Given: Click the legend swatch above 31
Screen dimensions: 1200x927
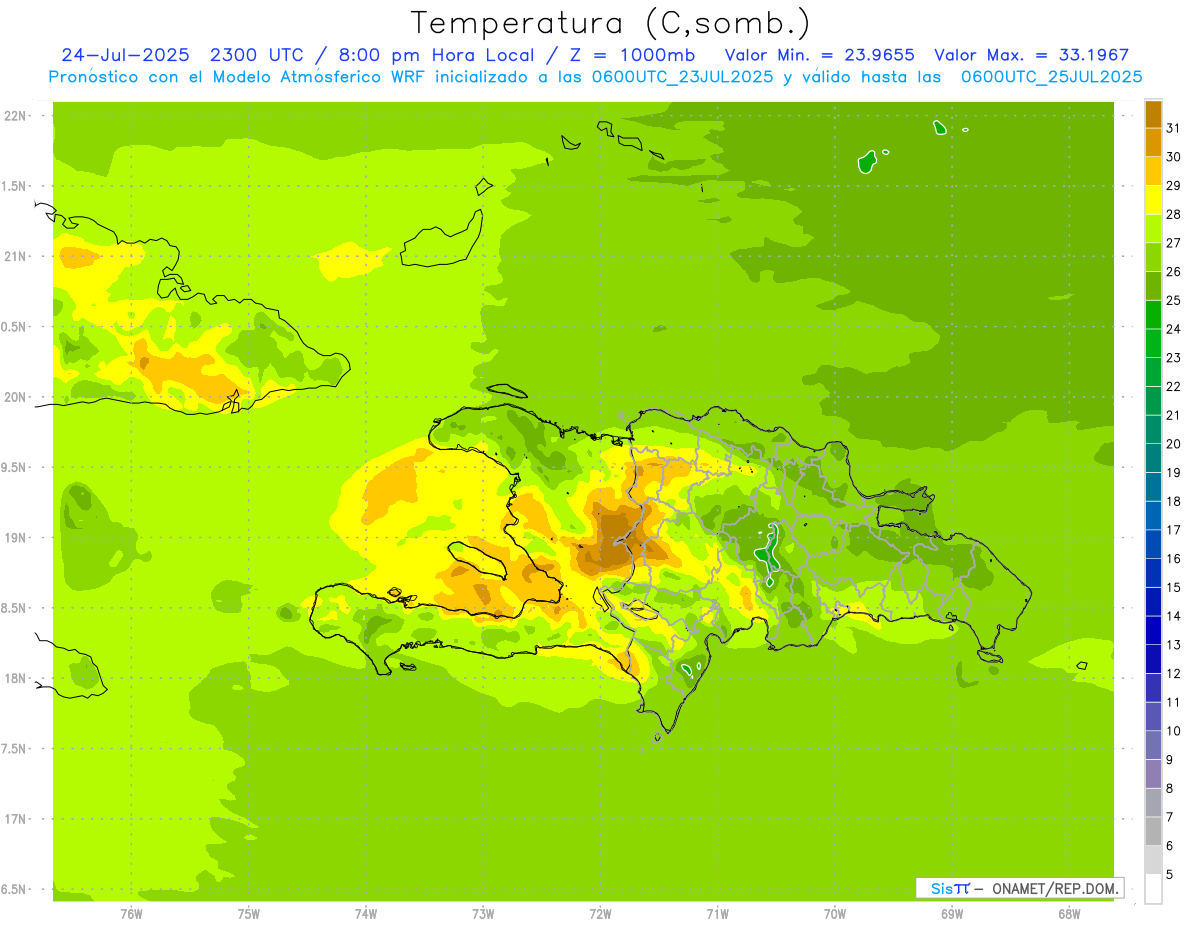Looking at the screenshot, I should [x=1153, y=114].
